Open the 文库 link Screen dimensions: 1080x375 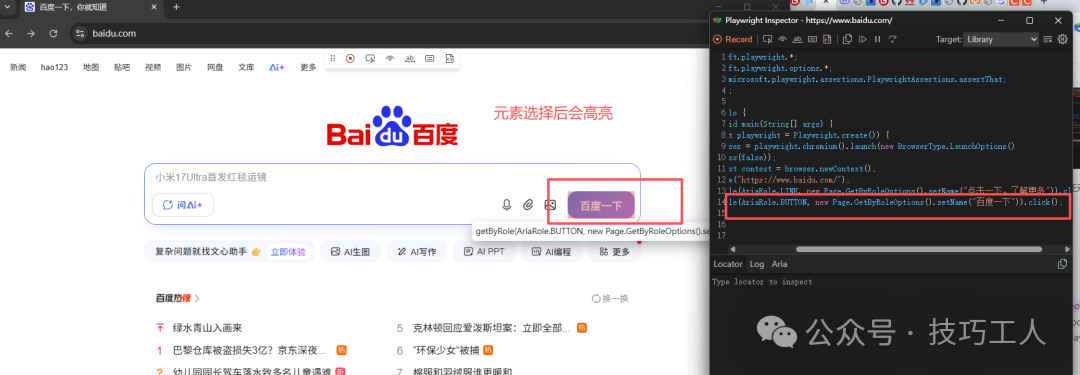(x=246, y=68)
